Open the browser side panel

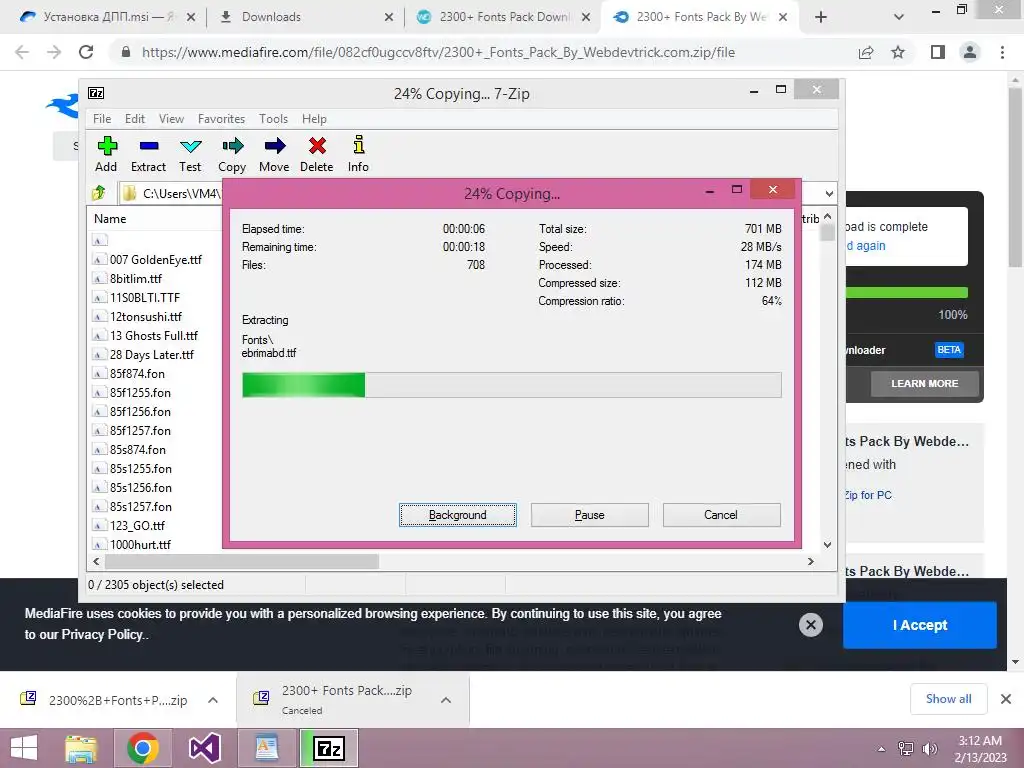coord(938,52)
